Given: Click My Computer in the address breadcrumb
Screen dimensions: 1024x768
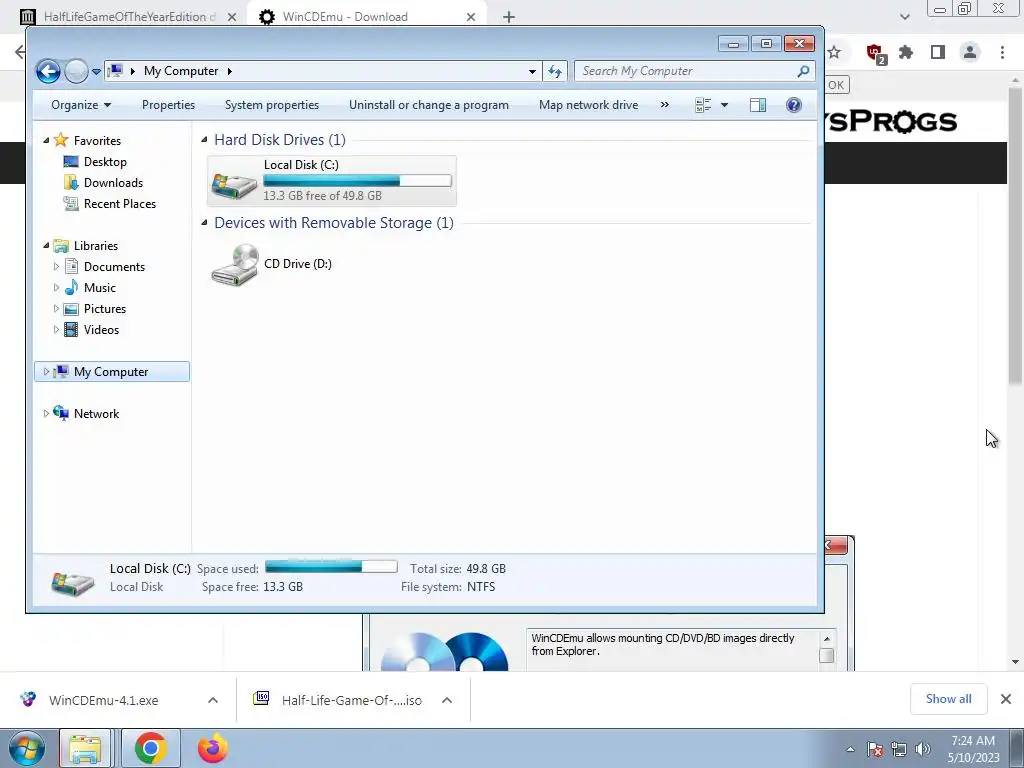Looking at the screenshot, I should pyautogui.click(x=181, y=71).
